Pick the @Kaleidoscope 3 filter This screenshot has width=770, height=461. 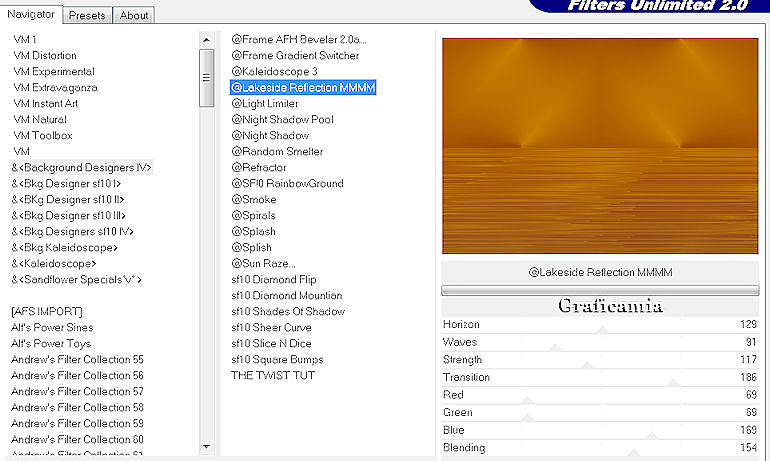[274, 71]
